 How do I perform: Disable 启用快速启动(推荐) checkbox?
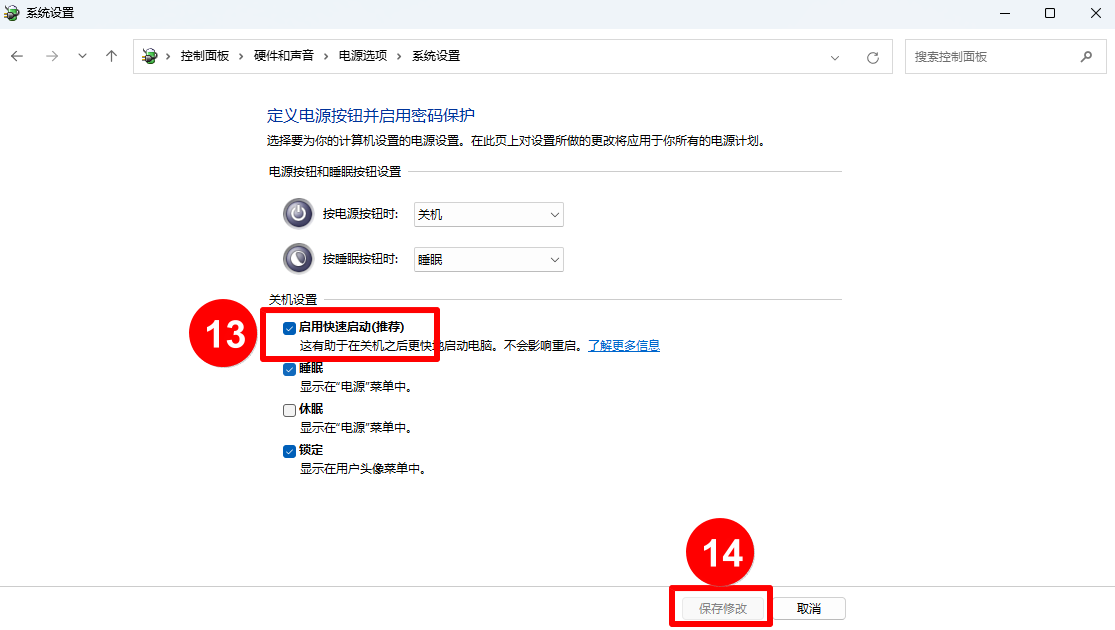tap(289, 327)
